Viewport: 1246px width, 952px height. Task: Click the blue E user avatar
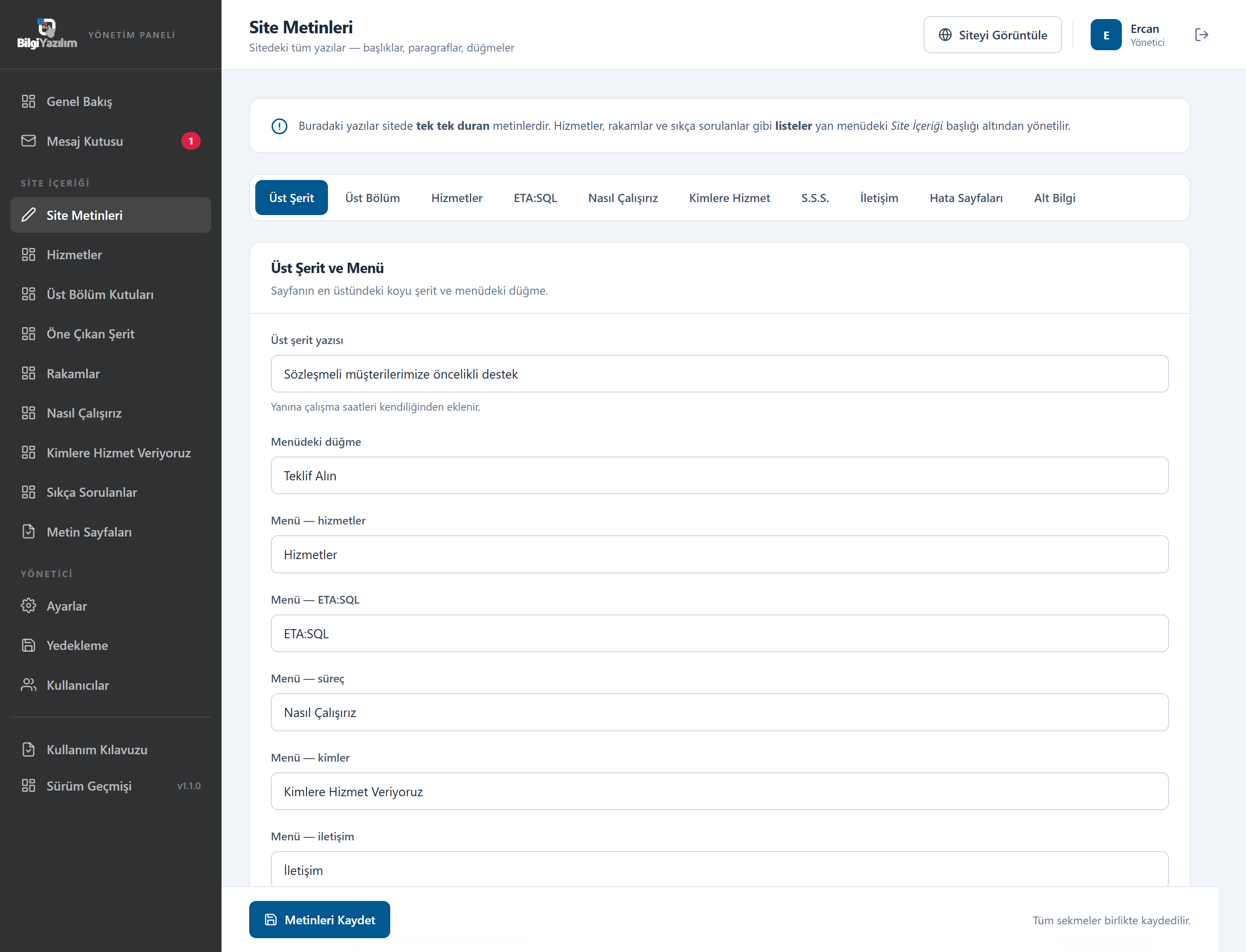[x=1106, y=35]
